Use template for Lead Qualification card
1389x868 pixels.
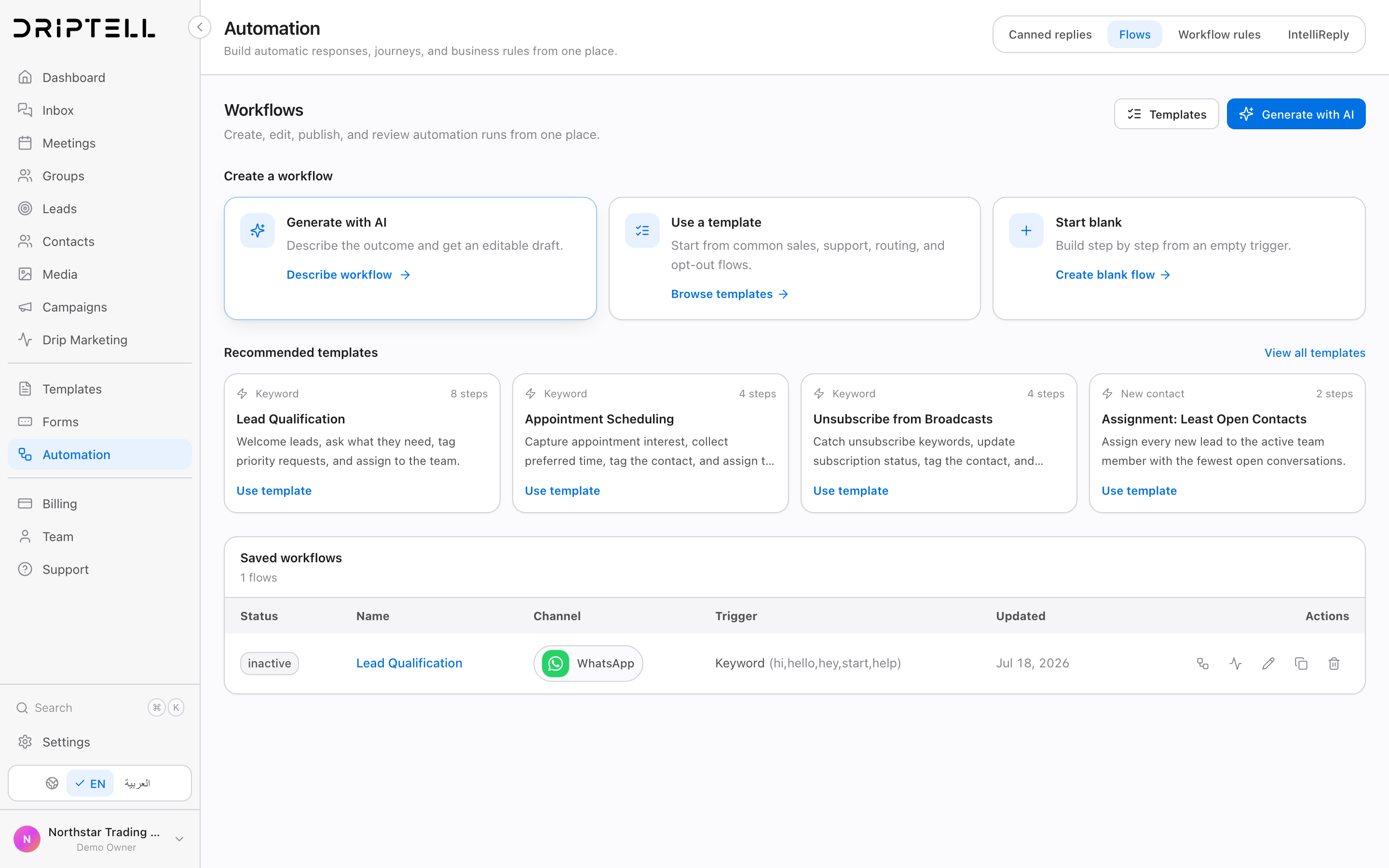(274, 491)
